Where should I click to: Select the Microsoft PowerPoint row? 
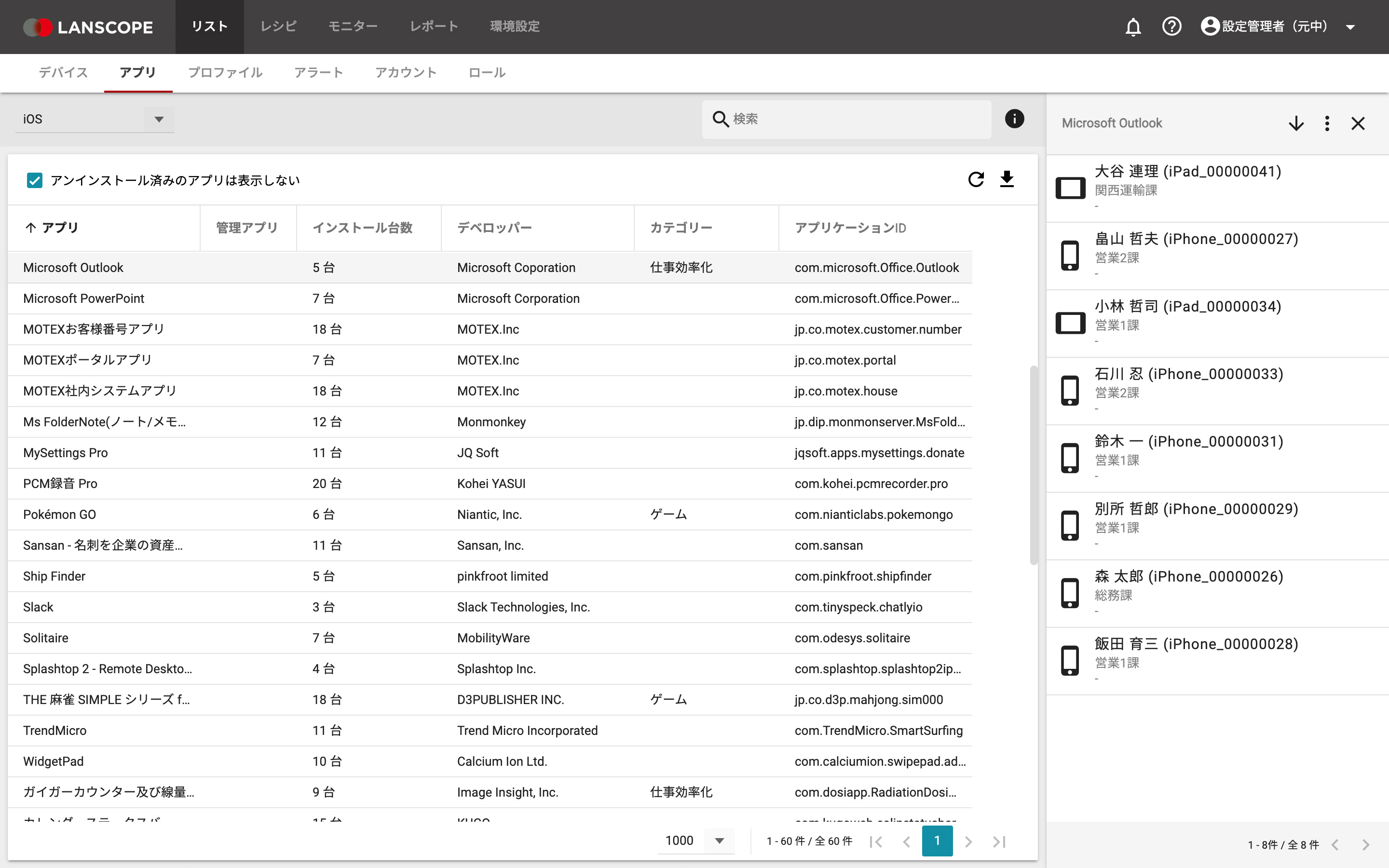[x=490, y=298]
